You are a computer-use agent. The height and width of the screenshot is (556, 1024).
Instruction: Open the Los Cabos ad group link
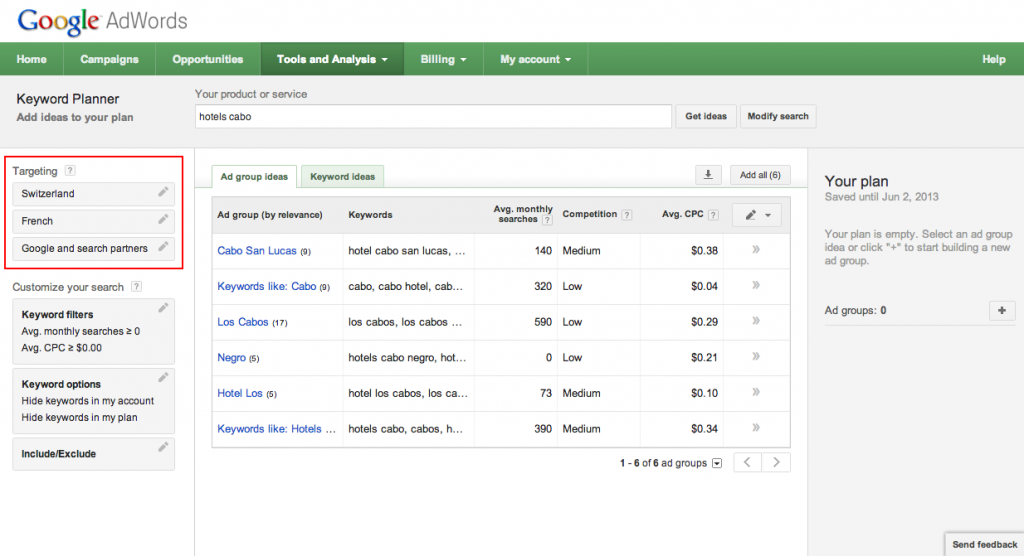pos(243,321)
